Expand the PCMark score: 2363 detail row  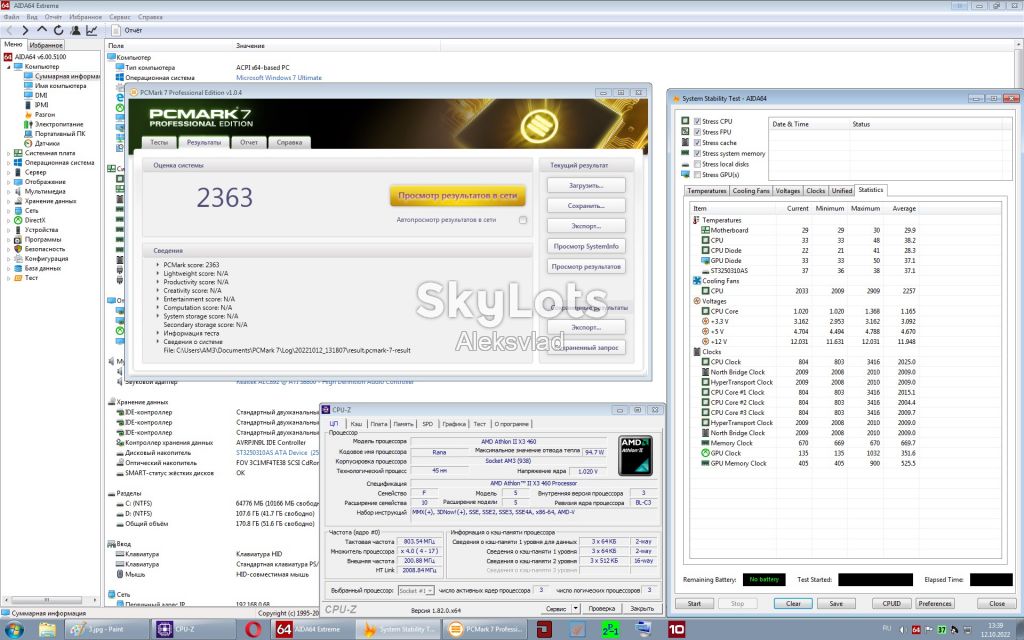[x=157, y=264]
